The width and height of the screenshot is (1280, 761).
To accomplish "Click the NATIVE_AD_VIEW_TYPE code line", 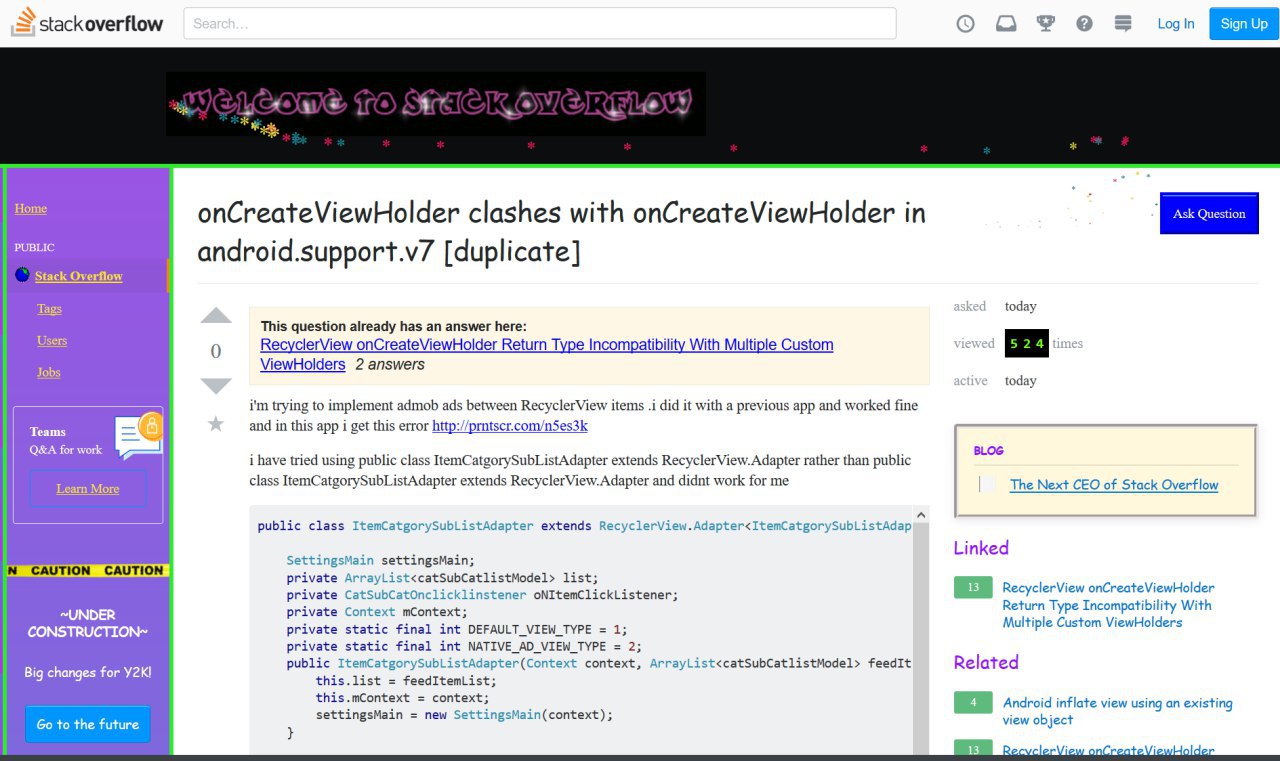I will click(x=464, y=646).
